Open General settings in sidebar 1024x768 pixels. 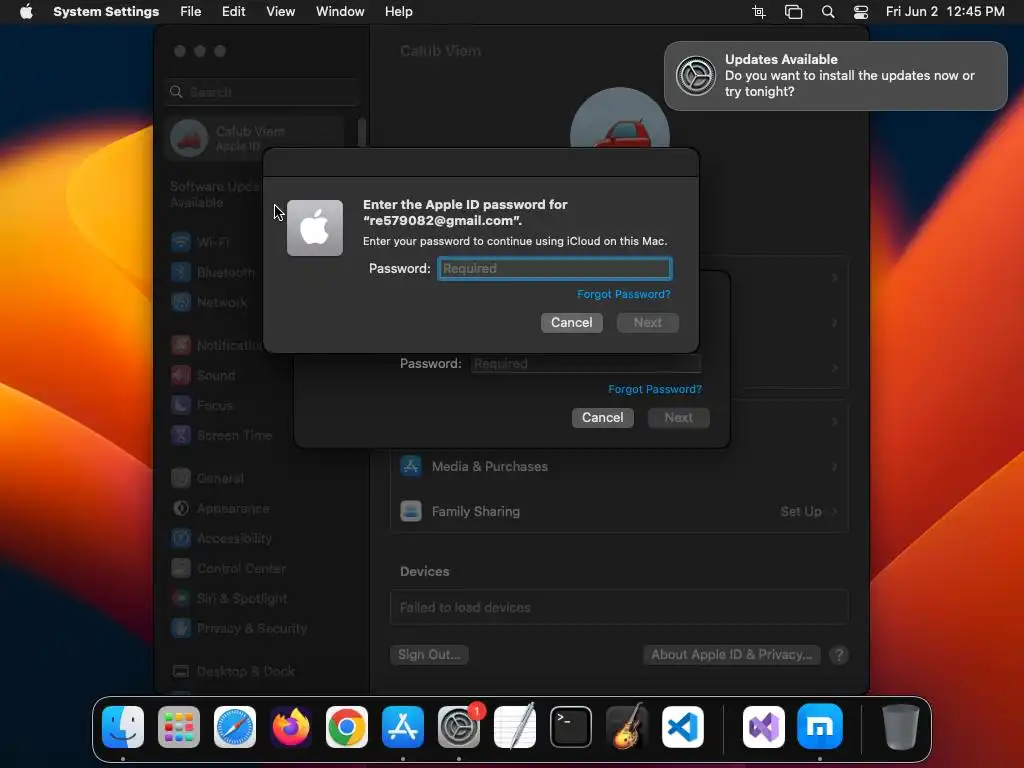pyautogui.click(x=208, y=479)
